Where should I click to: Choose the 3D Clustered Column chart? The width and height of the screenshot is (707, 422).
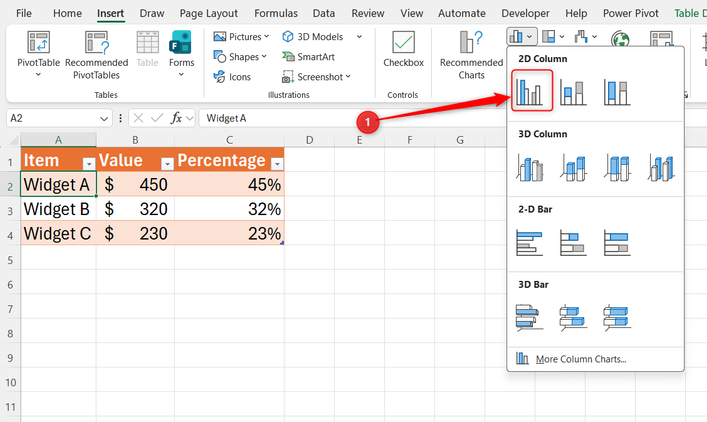point(529,167)
